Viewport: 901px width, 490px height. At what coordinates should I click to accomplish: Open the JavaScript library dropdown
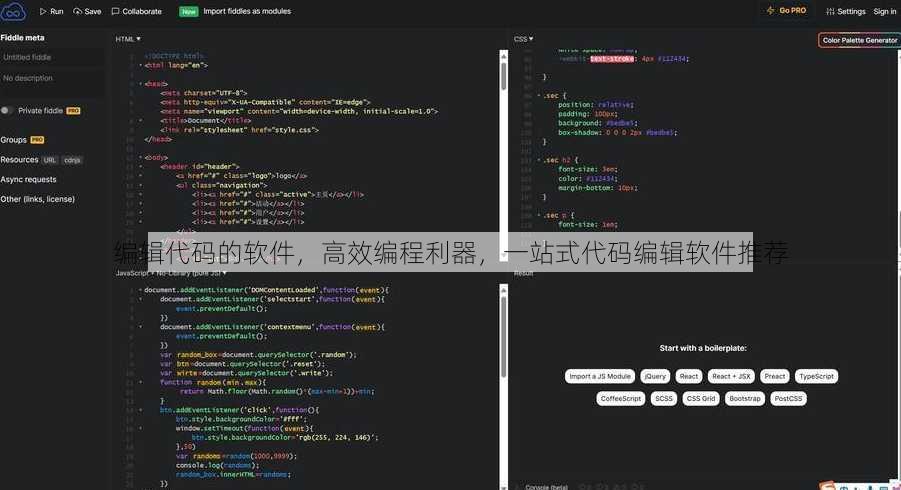(171, 273)
